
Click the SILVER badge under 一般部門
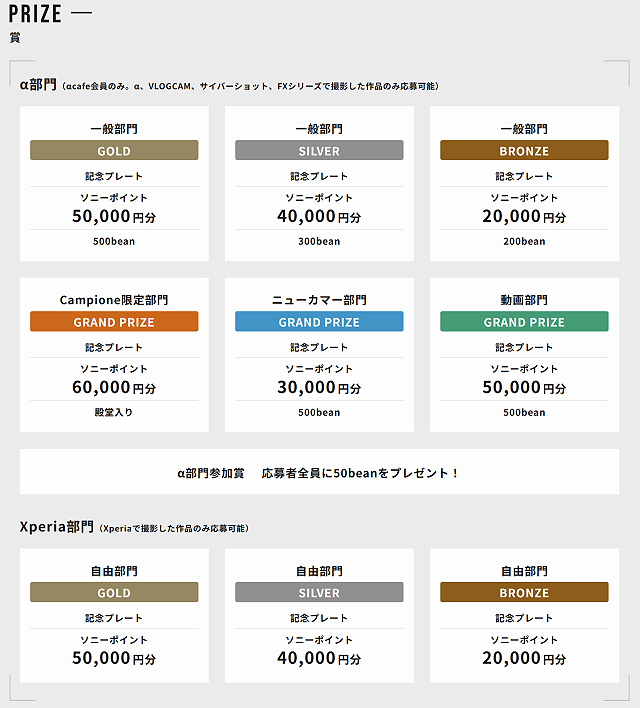pos(319,151)
